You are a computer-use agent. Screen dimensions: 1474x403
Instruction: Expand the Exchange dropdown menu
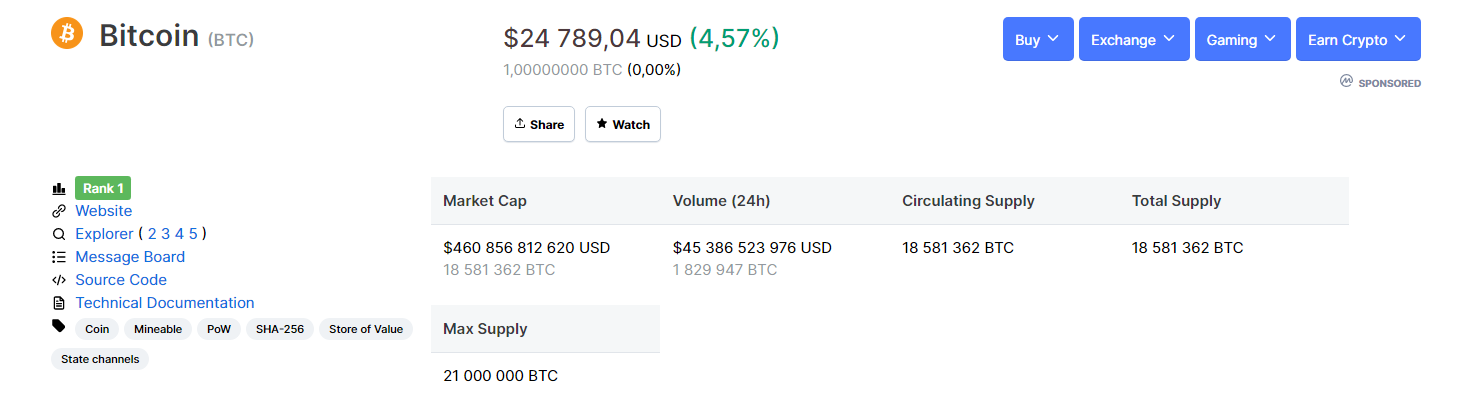click(x=1134, y=39)
